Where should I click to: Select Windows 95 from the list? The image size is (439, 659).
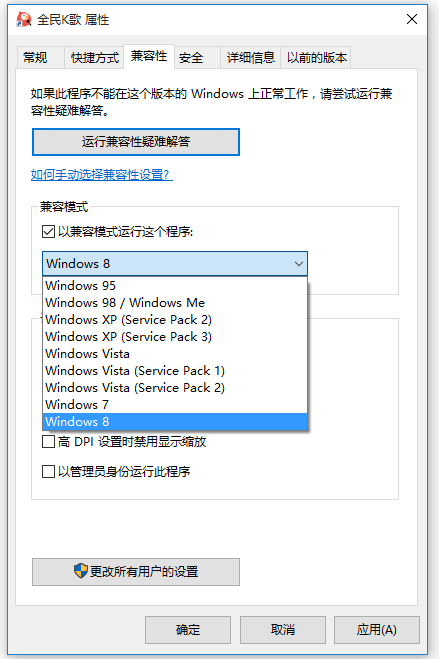click(x=175, y=286)
